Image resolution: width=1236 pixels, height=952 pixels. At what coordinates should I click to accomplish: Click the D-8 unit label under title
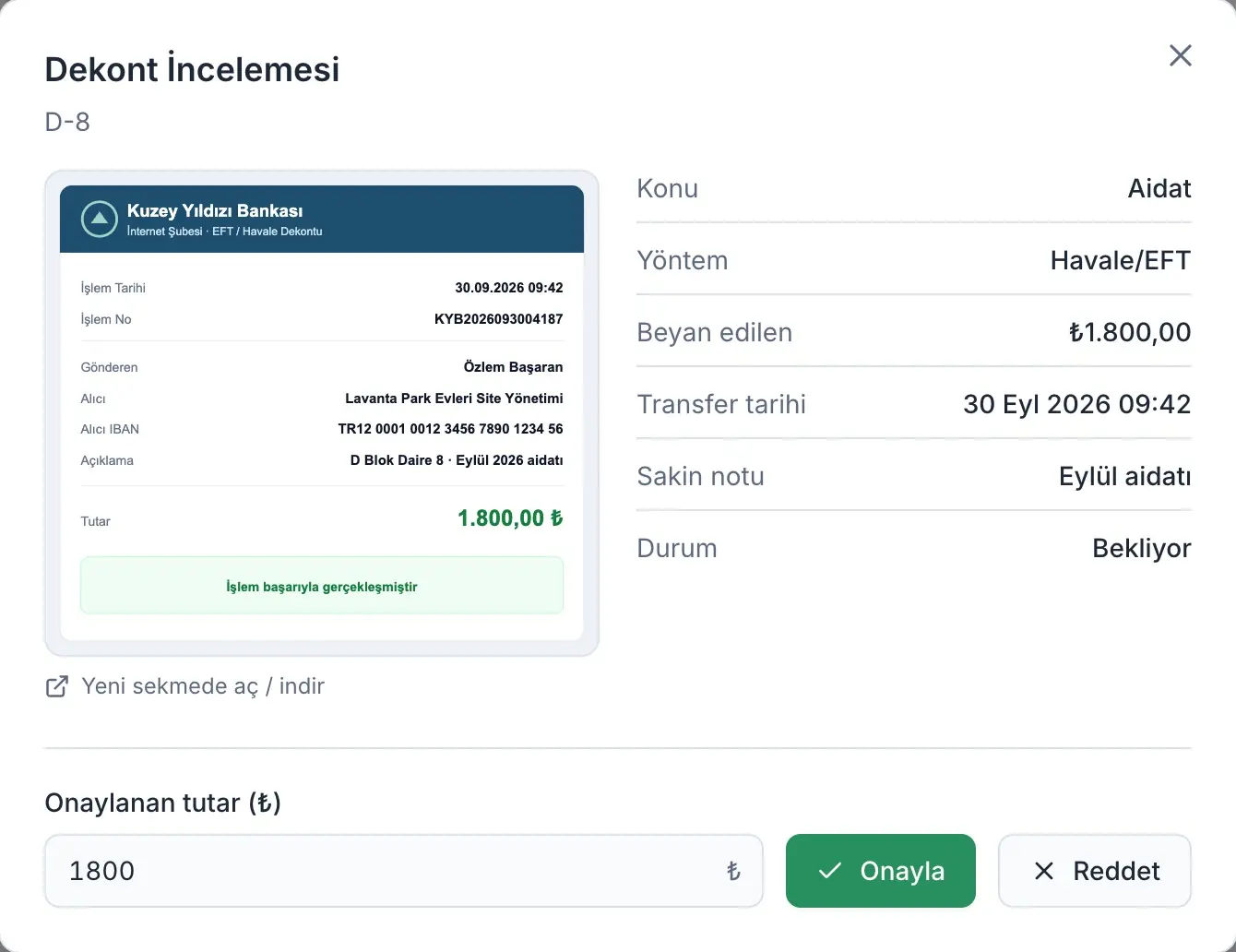tap(67, 122)
